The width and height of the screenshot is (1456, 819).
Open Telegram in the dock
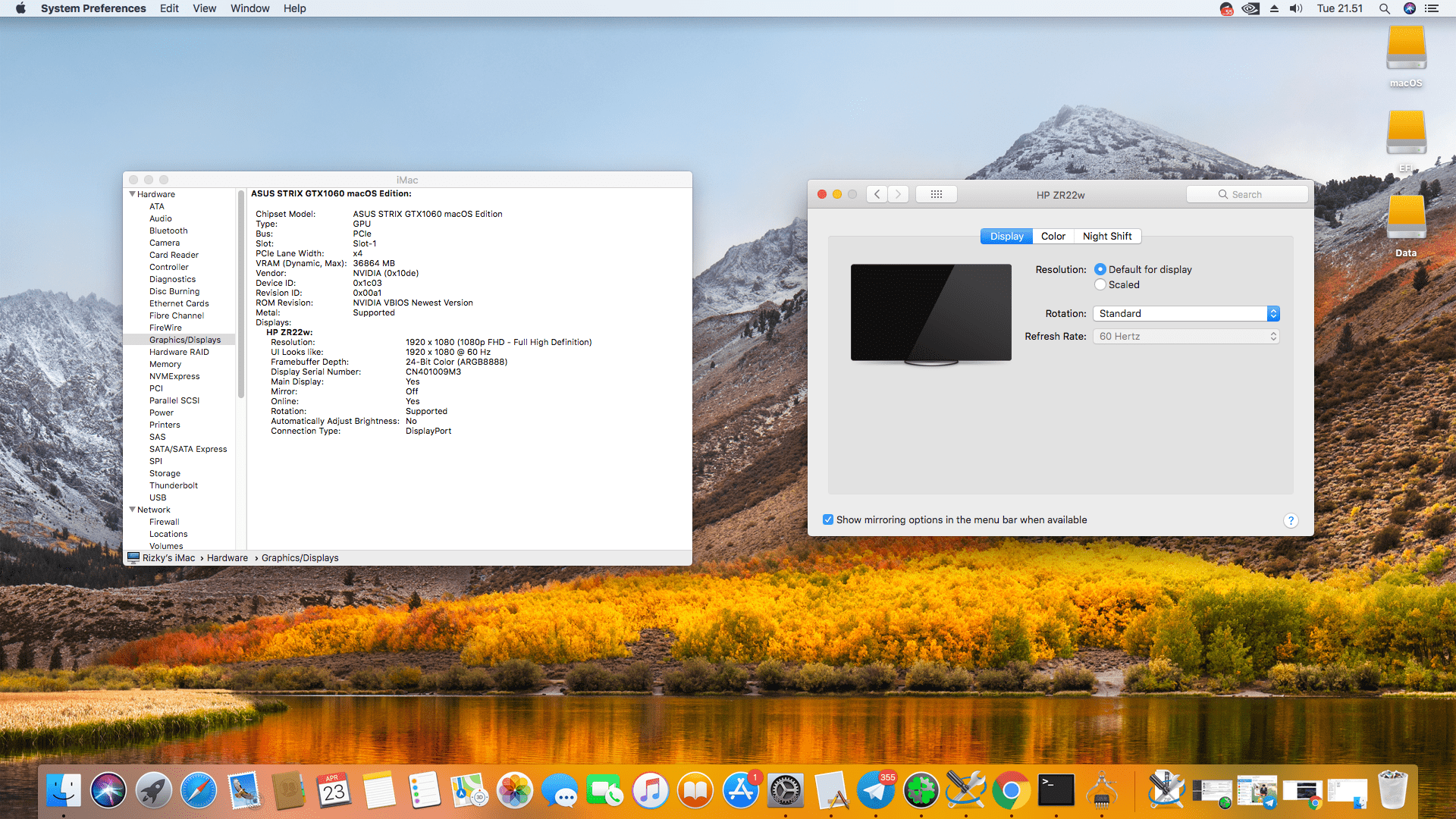point(876,791)
